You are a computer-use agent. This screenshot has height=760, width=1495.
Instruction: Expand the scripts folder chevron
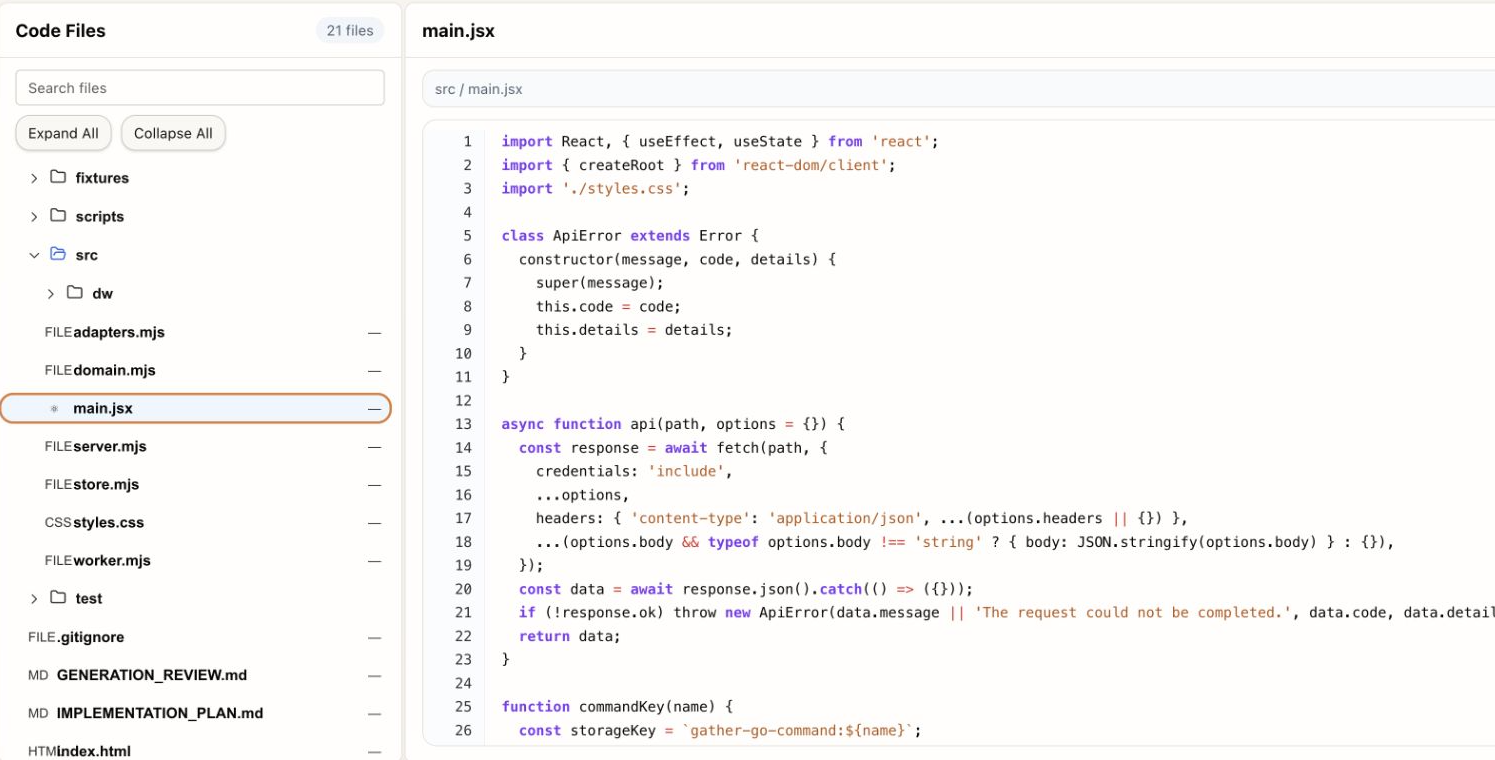34,216
